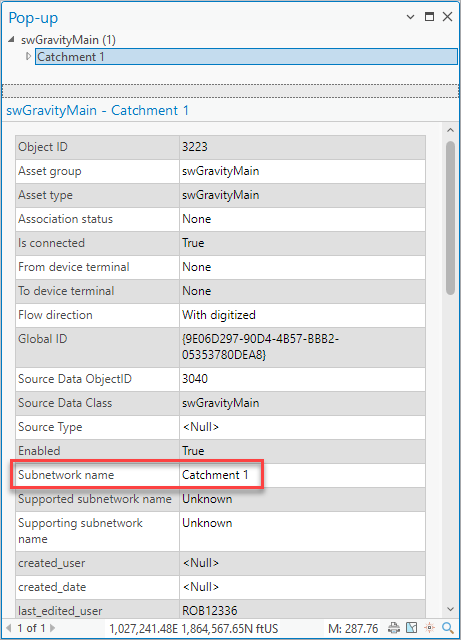Click the coordinates readout in status bar
Image resolution: width=461 pixels, height=640 pixels.
[194, 628]
